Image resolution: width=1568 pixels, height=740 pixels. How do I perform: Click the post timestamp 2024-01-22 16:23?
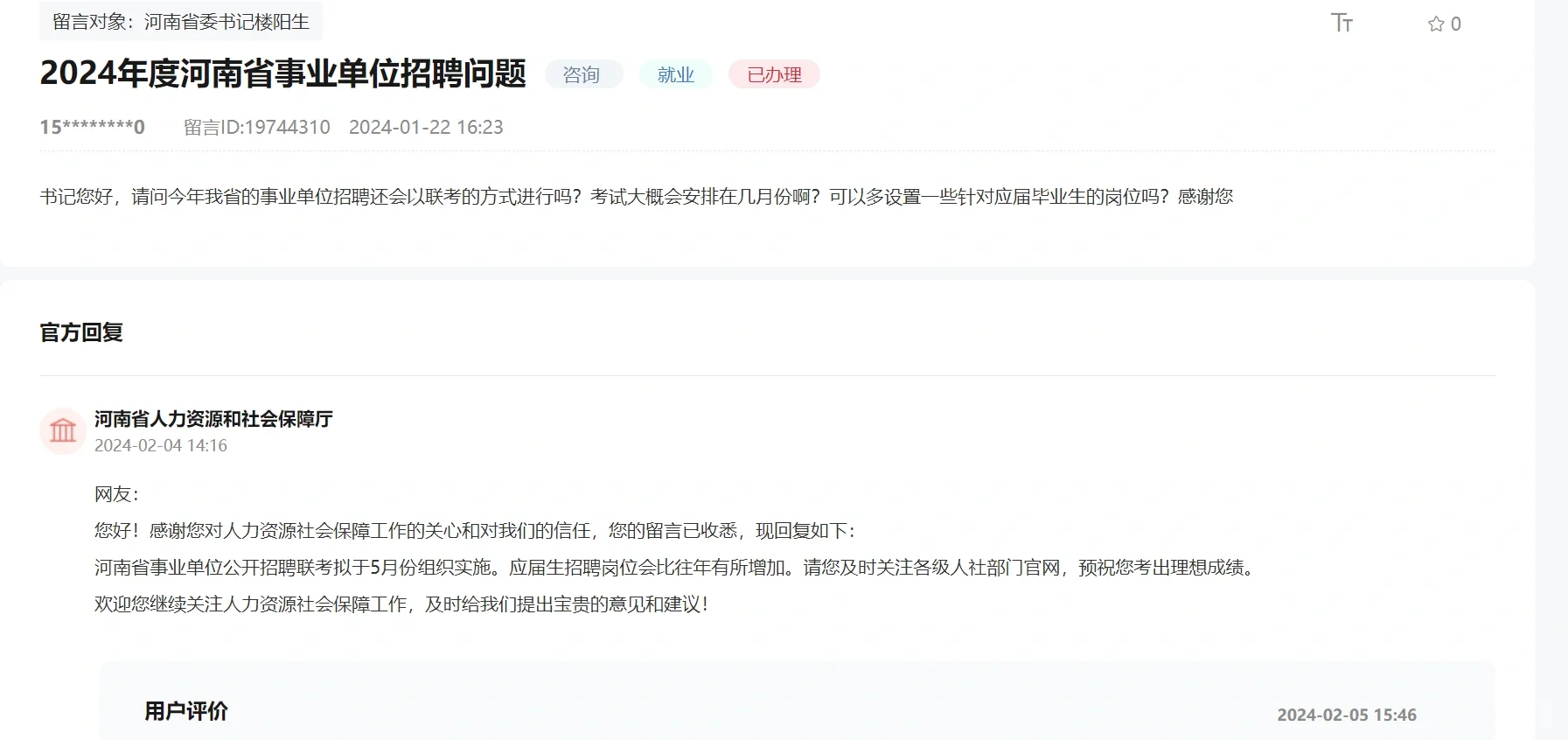[x=426, y=127]
